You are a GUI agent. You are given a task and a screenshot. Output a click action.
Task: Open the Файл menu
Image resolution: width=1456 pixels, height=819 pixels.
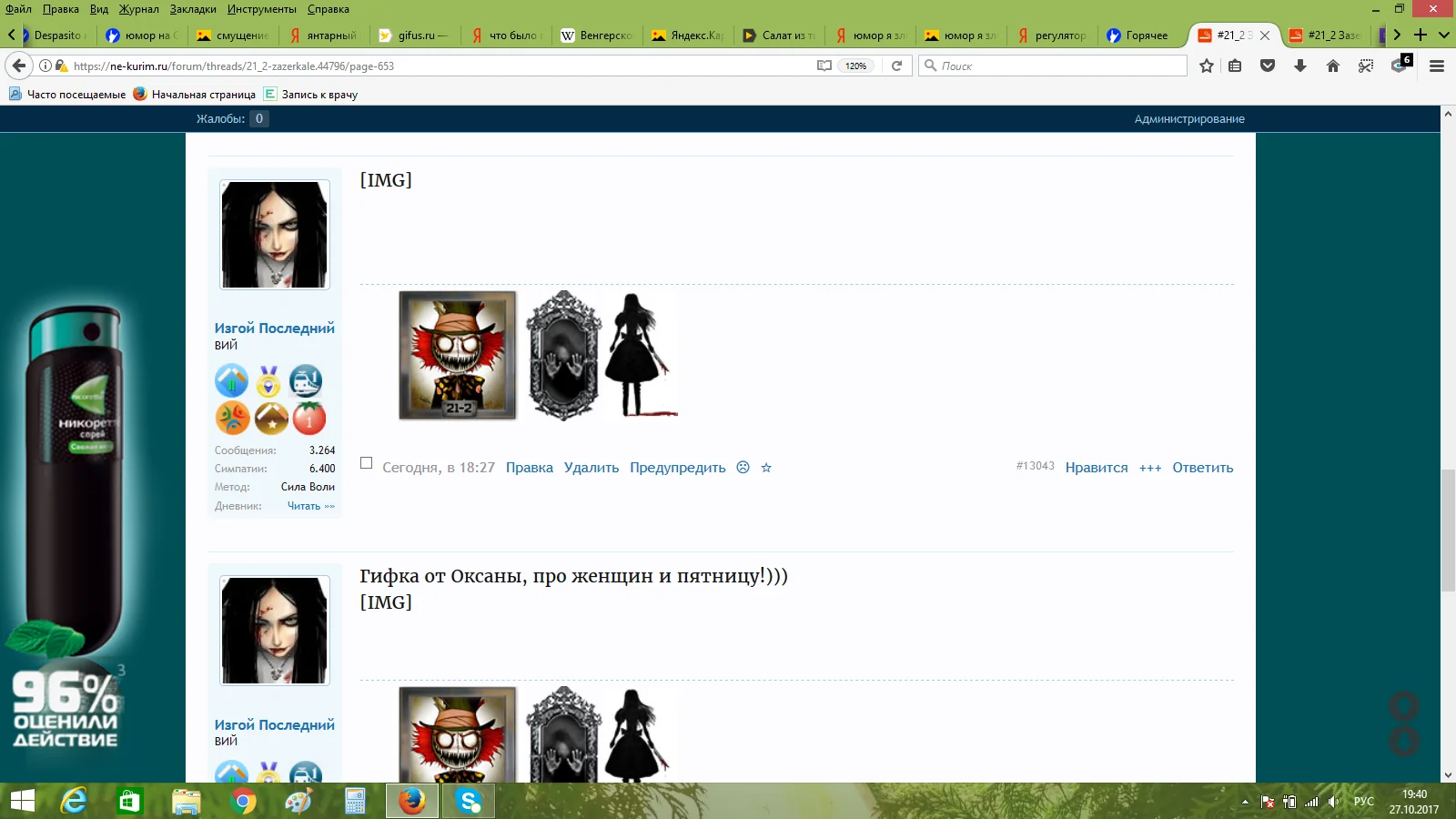[x=18, y=9]
